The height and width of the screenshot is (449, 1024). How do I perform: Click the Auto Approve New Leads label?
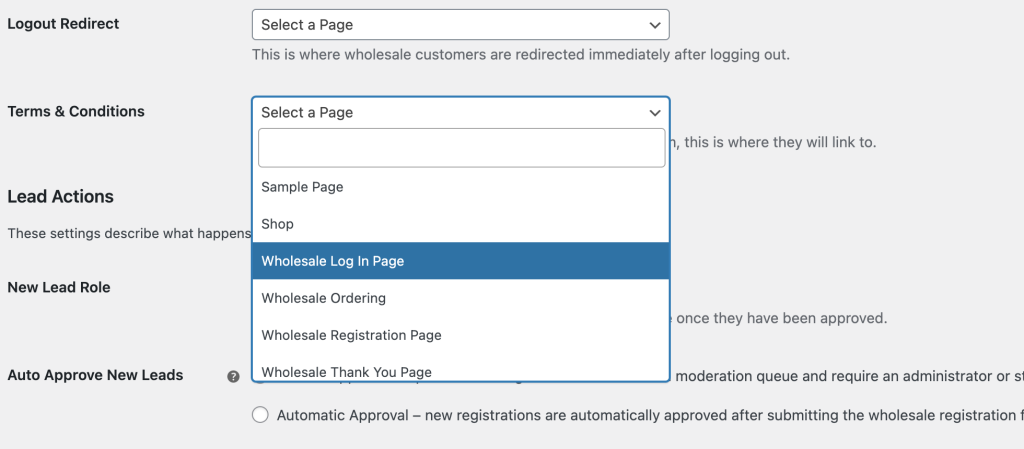coord(95,375)
